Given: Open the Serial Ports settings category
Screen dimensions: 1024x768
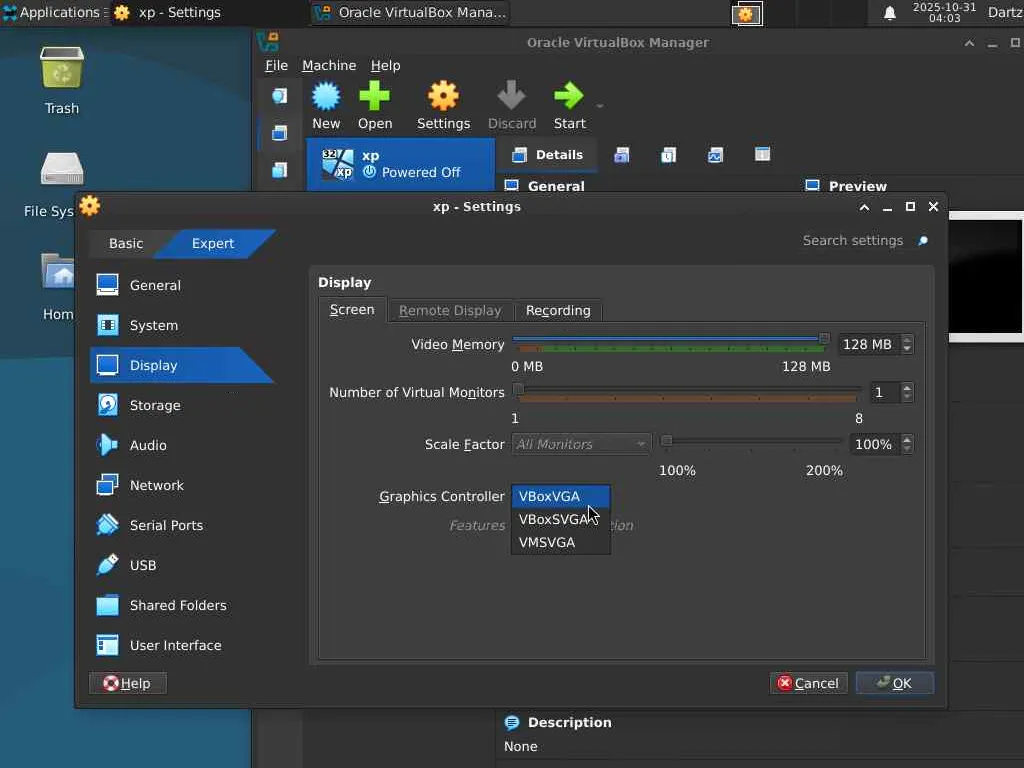Looking at the screenshot, I should (x=182, y=525).
